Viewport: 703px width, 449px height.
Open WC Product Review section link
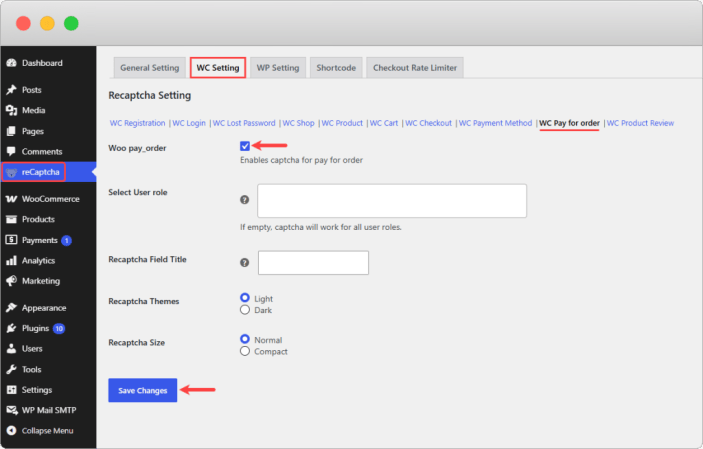pyautogui.click(x=640, y=123)
